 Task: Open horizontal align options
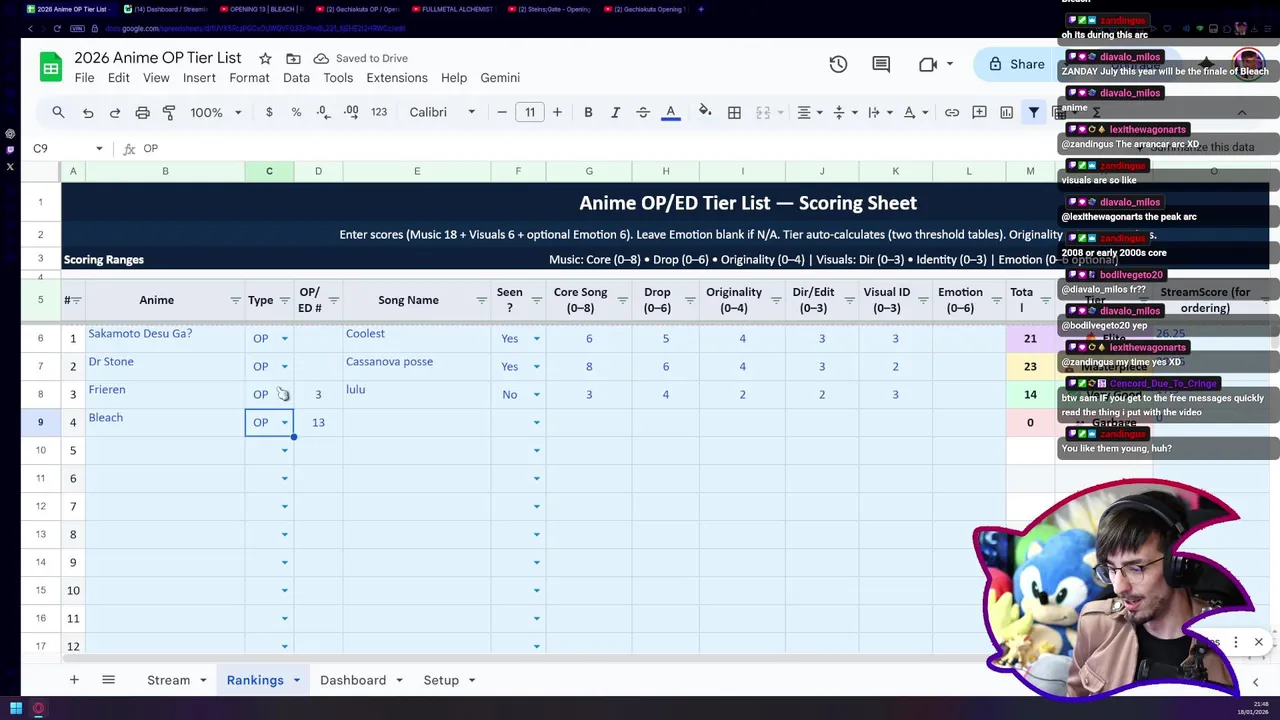[x=808, y=112]
